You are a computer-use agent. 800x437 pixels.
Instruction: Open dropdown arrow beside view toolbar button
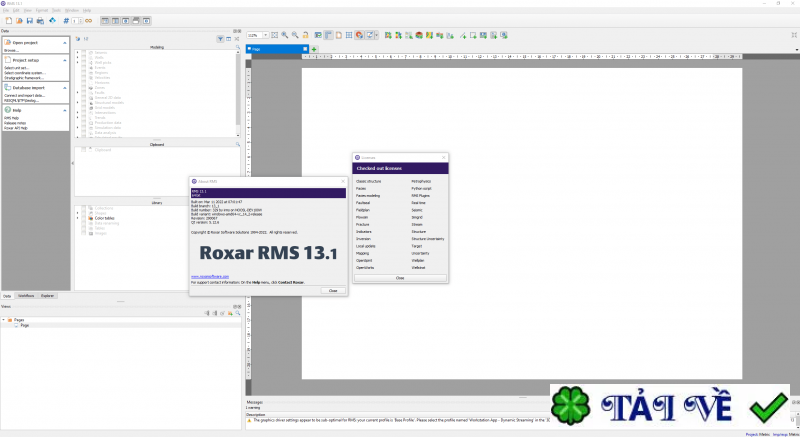coord(377,35)
